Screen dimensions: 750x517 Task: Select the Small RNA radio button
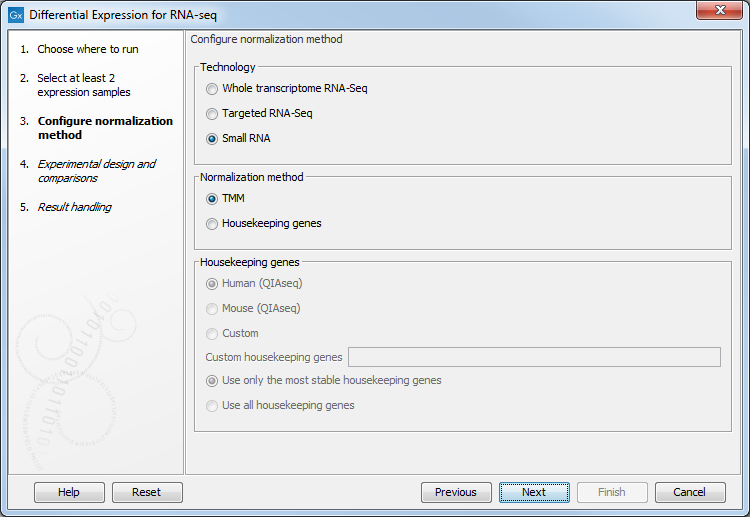click(212, 139)
